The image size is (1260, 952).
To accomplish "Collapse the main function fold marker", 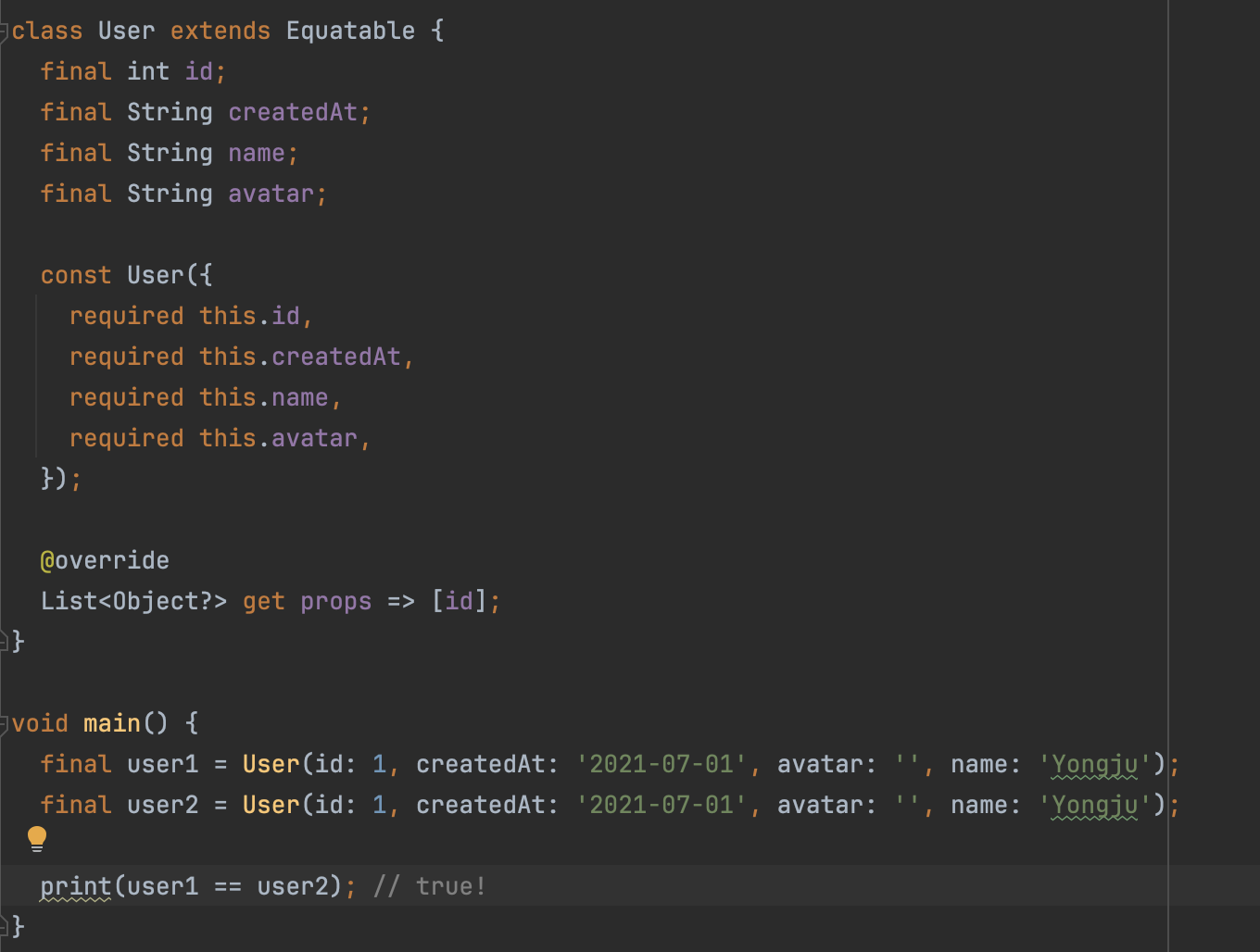I will coord(4,724).
